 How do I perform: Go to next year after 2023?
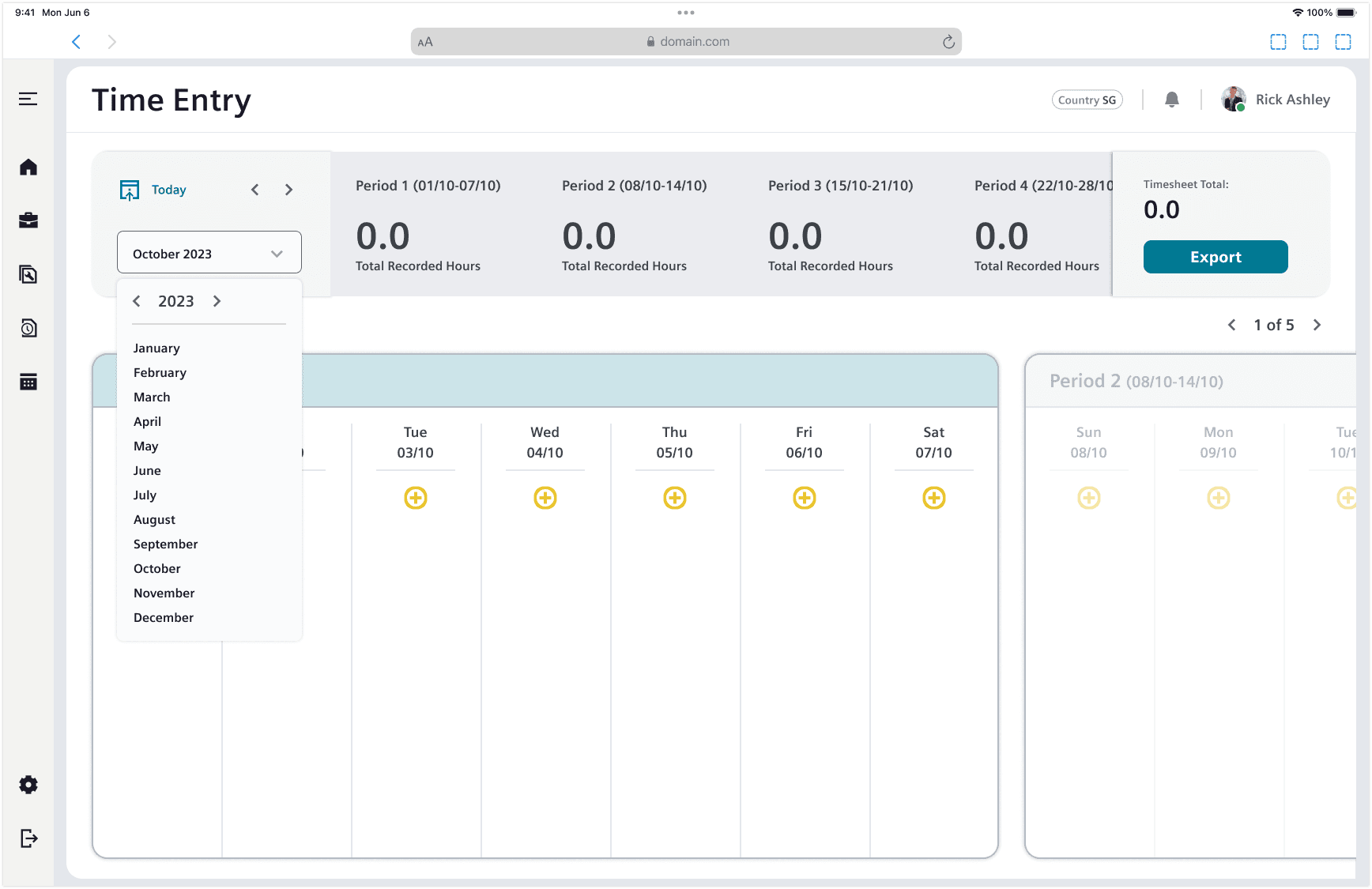point(217,301)
